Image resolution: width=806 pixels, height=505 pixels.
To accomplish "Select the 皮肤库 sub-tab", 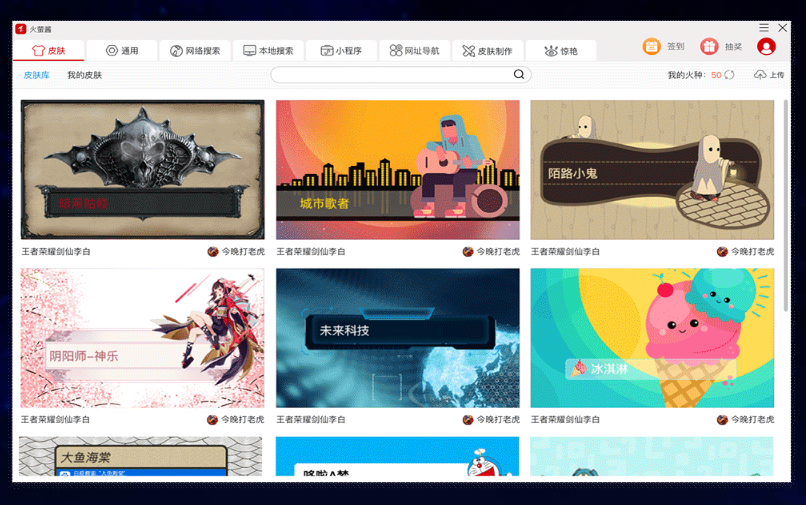I will 36,75.
